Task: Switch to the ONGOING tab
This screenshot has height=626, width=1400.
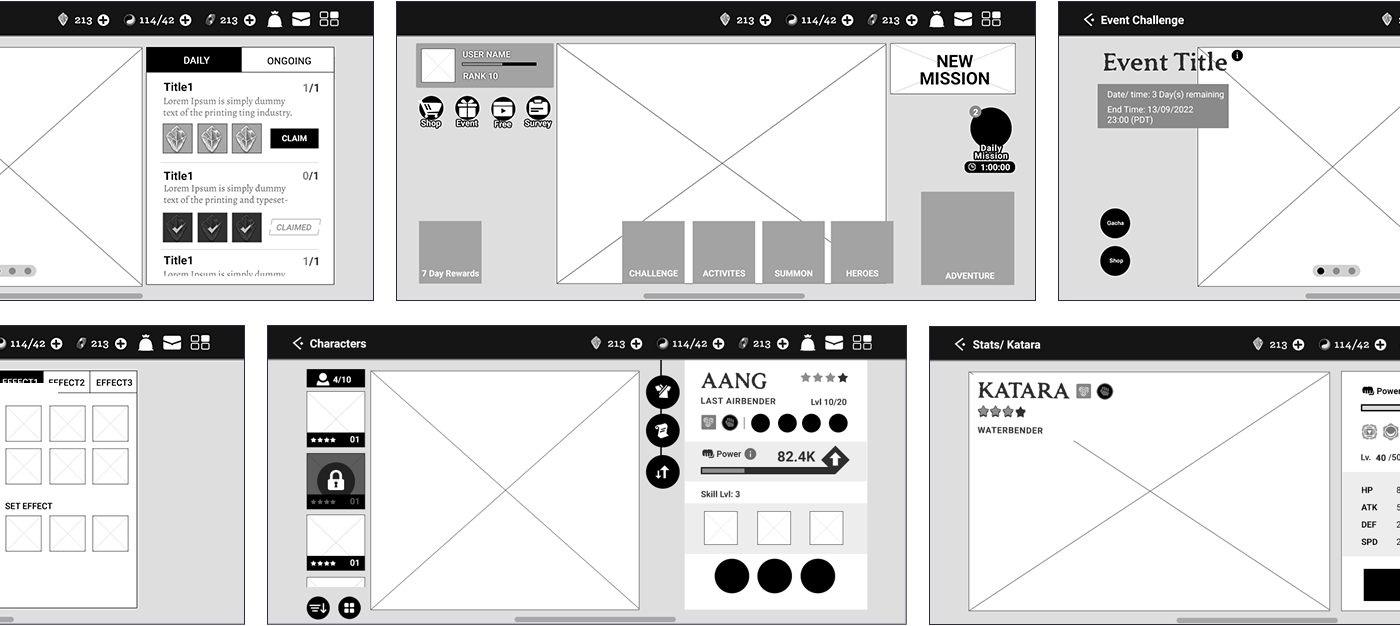Action: coord(289,60)
